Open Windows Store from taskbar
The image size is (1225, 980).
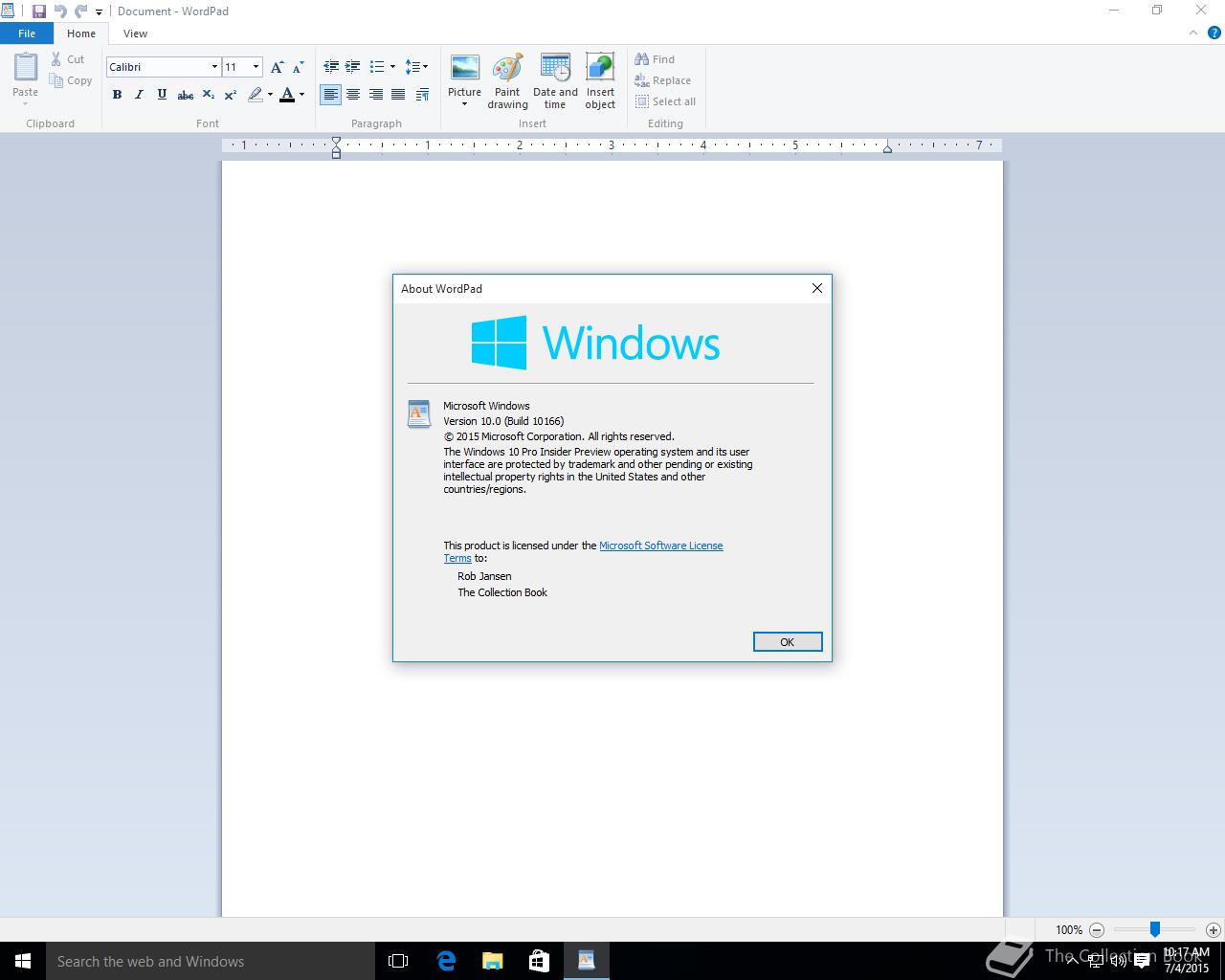point(539,961)
